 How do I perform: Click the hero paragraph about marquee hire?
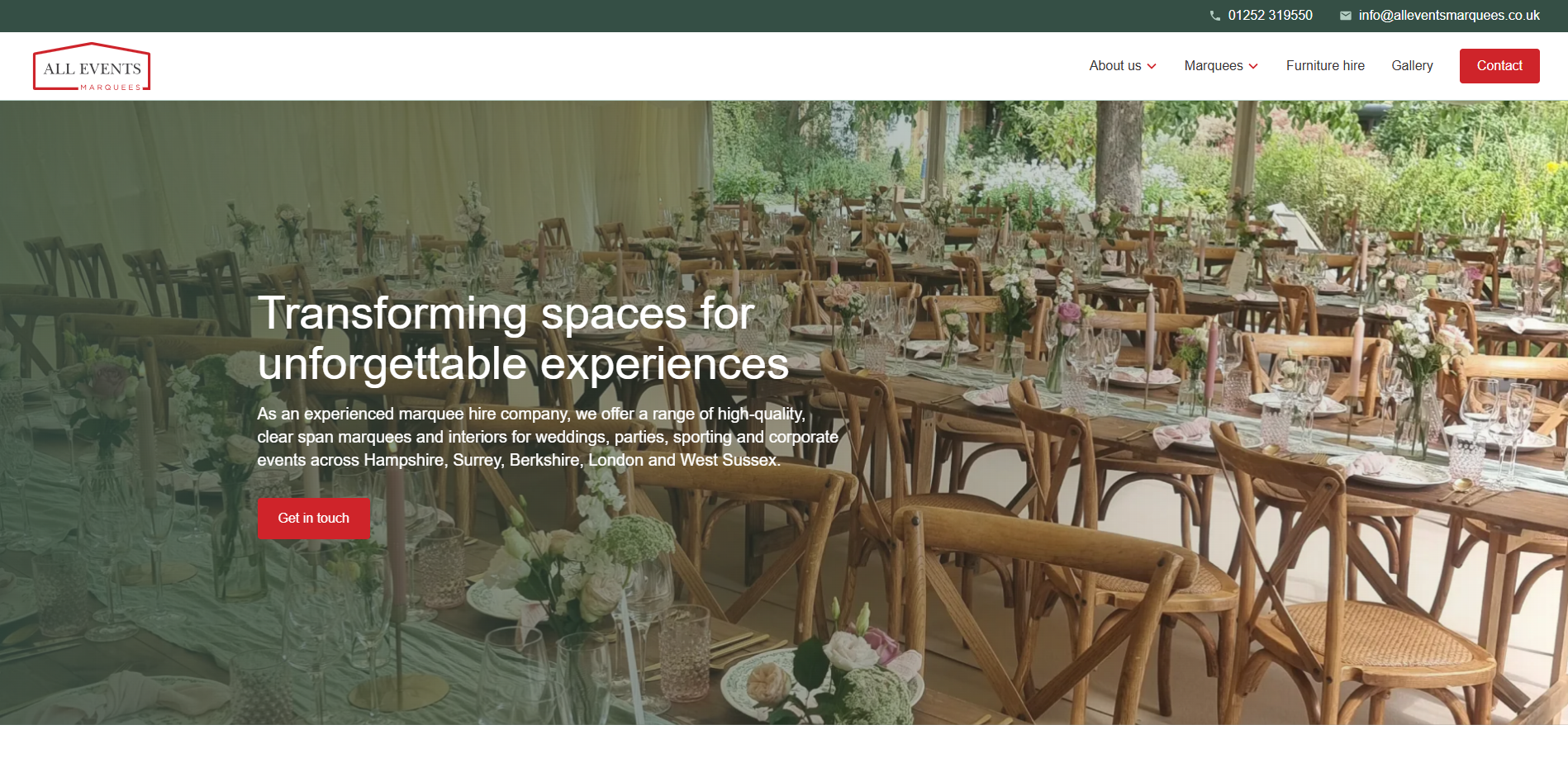(548, 437)
